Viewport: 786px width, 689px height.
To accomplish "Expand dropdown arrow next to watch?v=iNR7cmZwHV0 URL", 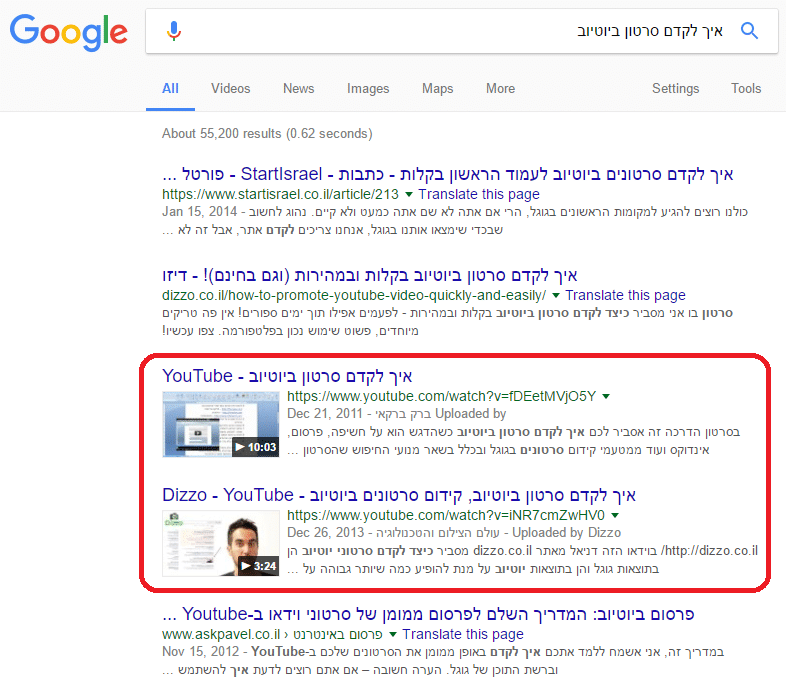I will click(615, 515).
